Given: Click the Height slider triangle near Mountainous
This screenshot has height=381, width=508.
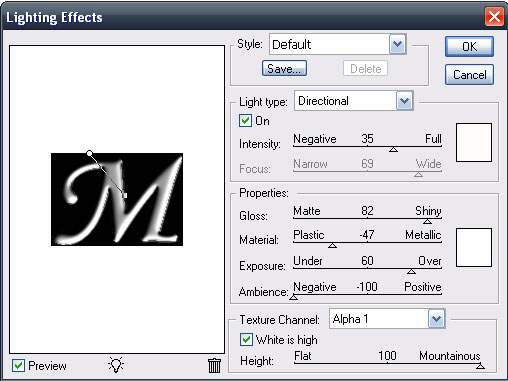Looking at the screenshot, I should click(x=480, y=366).
